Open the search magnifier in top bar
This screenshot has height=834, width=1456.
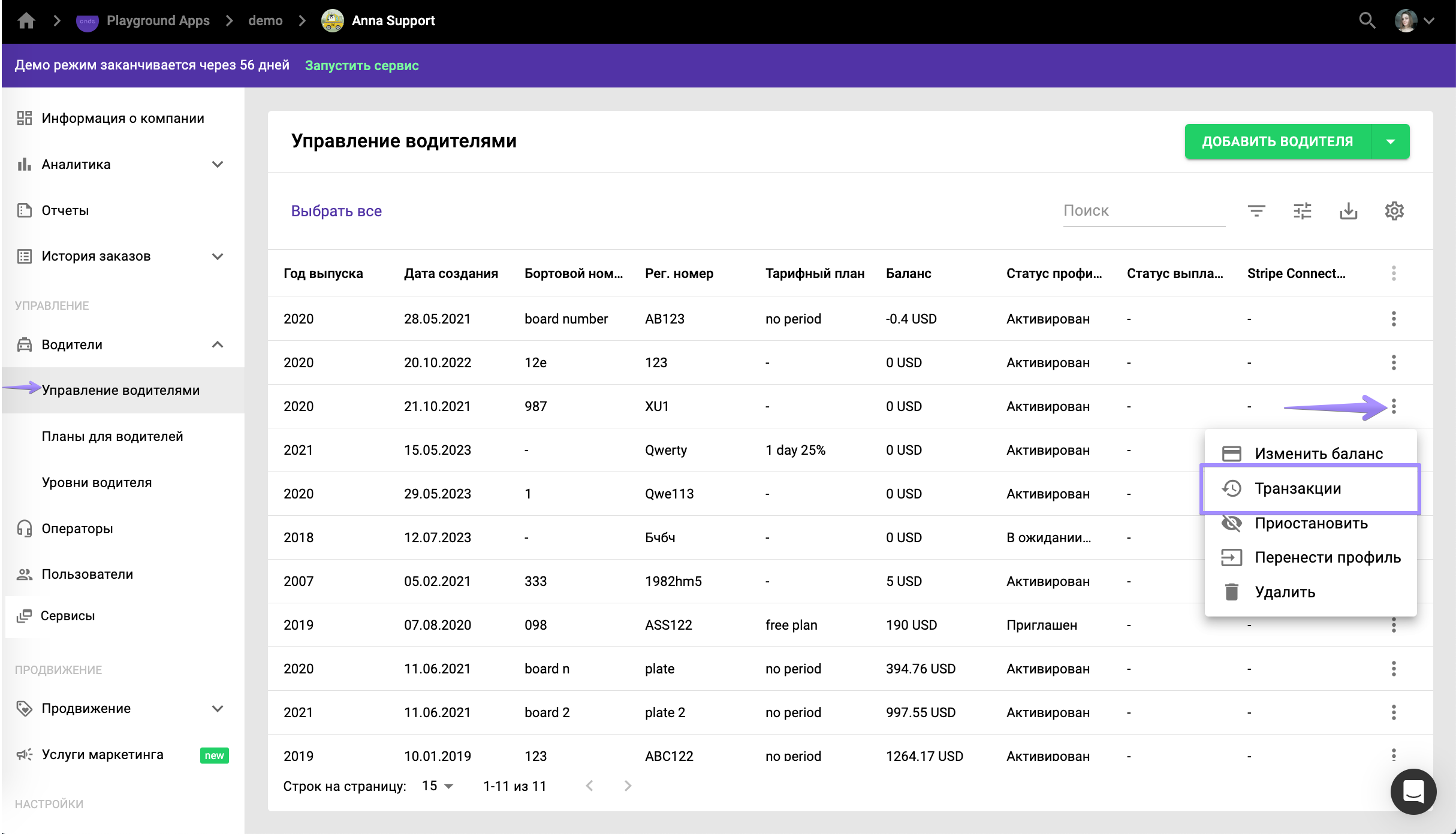click(1366, 21)
